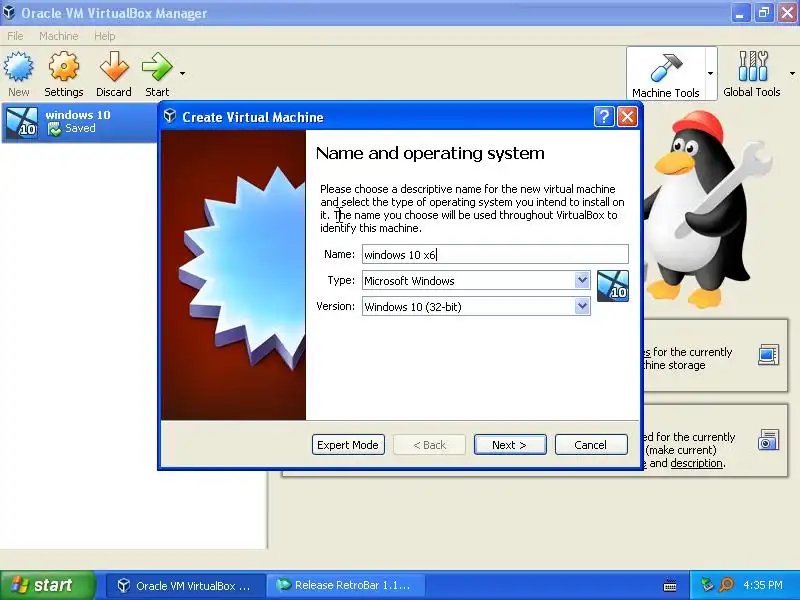Click the 4:35 PM system clock

pyautogui.click(x=763, y=585)
